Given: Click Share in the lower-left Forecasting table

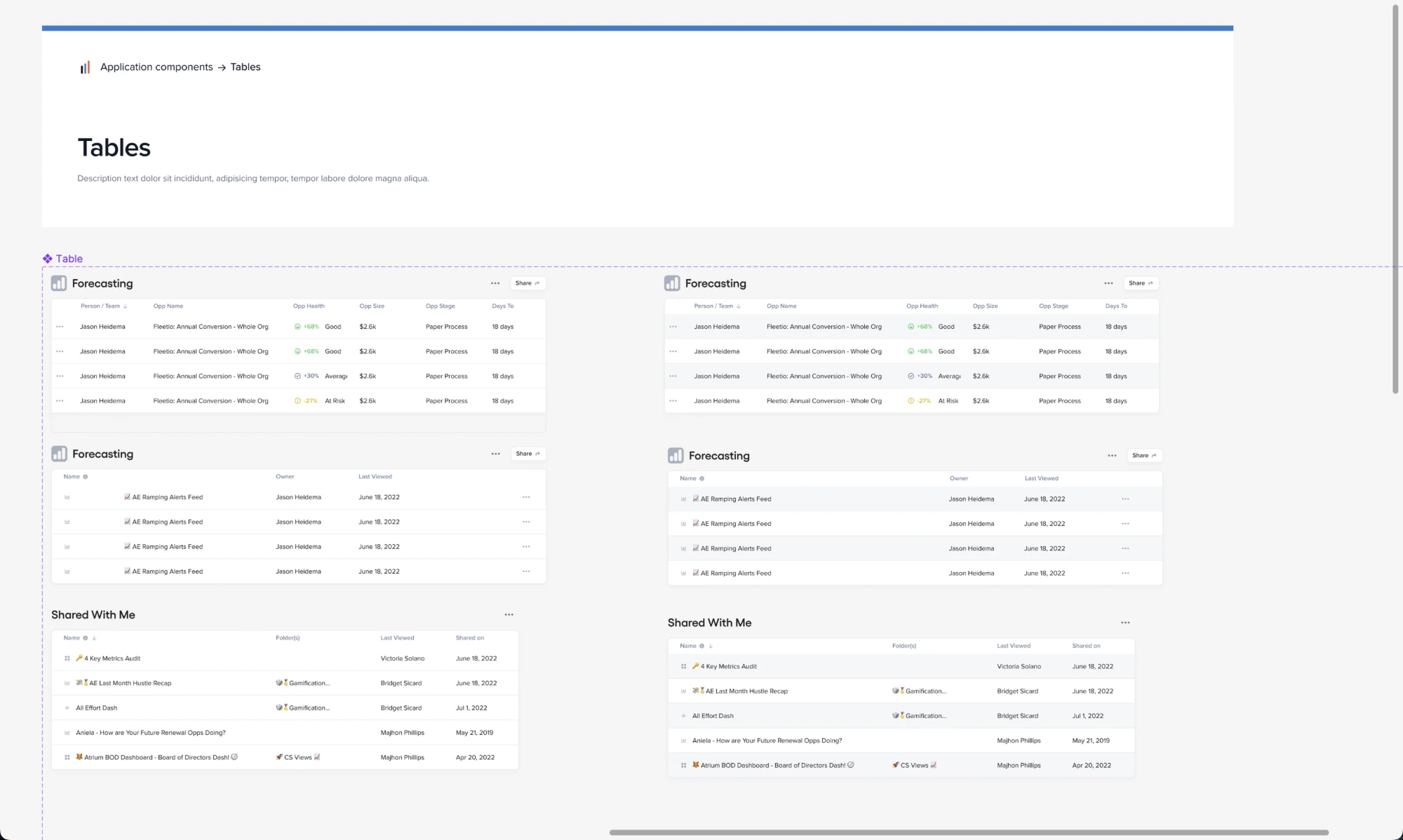Looking at the screenshot, I should click(x=528, y=454).
